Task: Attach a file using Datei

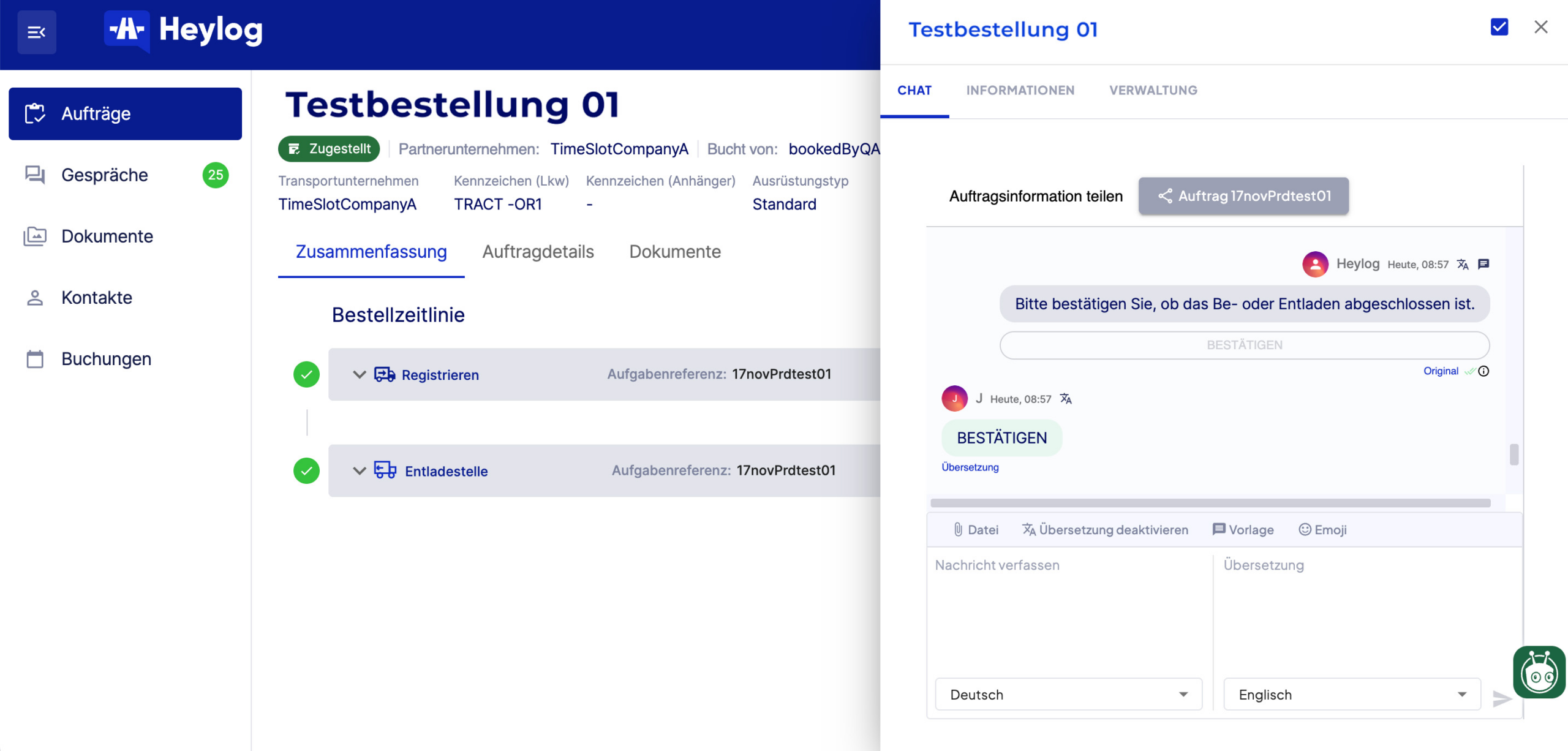Action: [976, 530]
